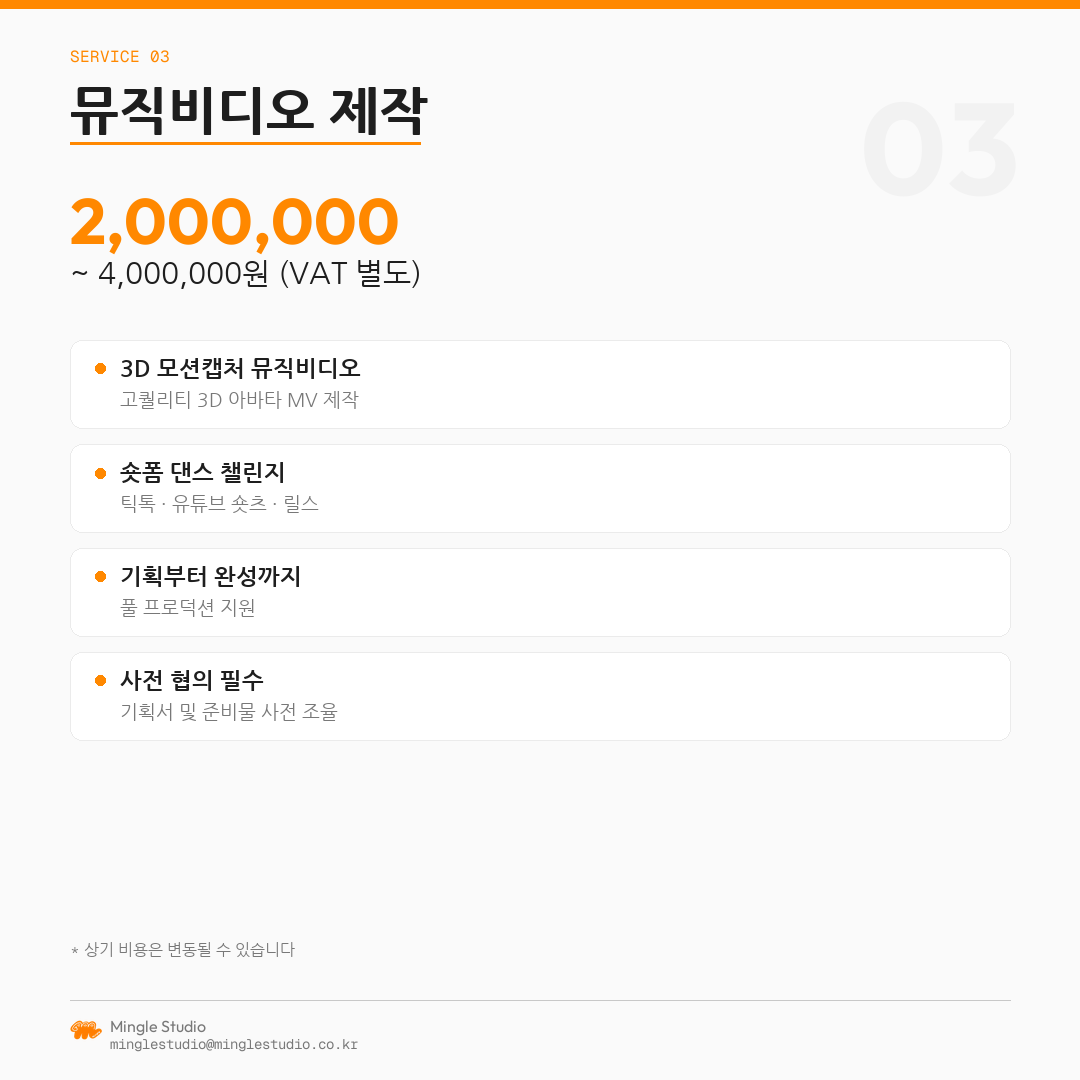Select the 3D 모션캡처 뮤직비디오 card title
The image size is (1080, 1080).
pos(240,368)
